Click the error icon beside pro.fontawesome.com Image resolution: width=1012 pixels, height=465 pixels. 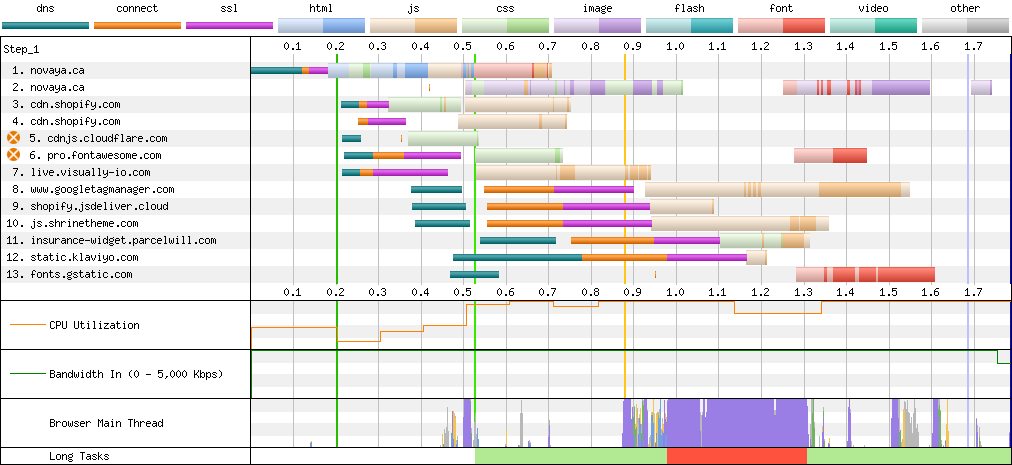tap(14, 155)
